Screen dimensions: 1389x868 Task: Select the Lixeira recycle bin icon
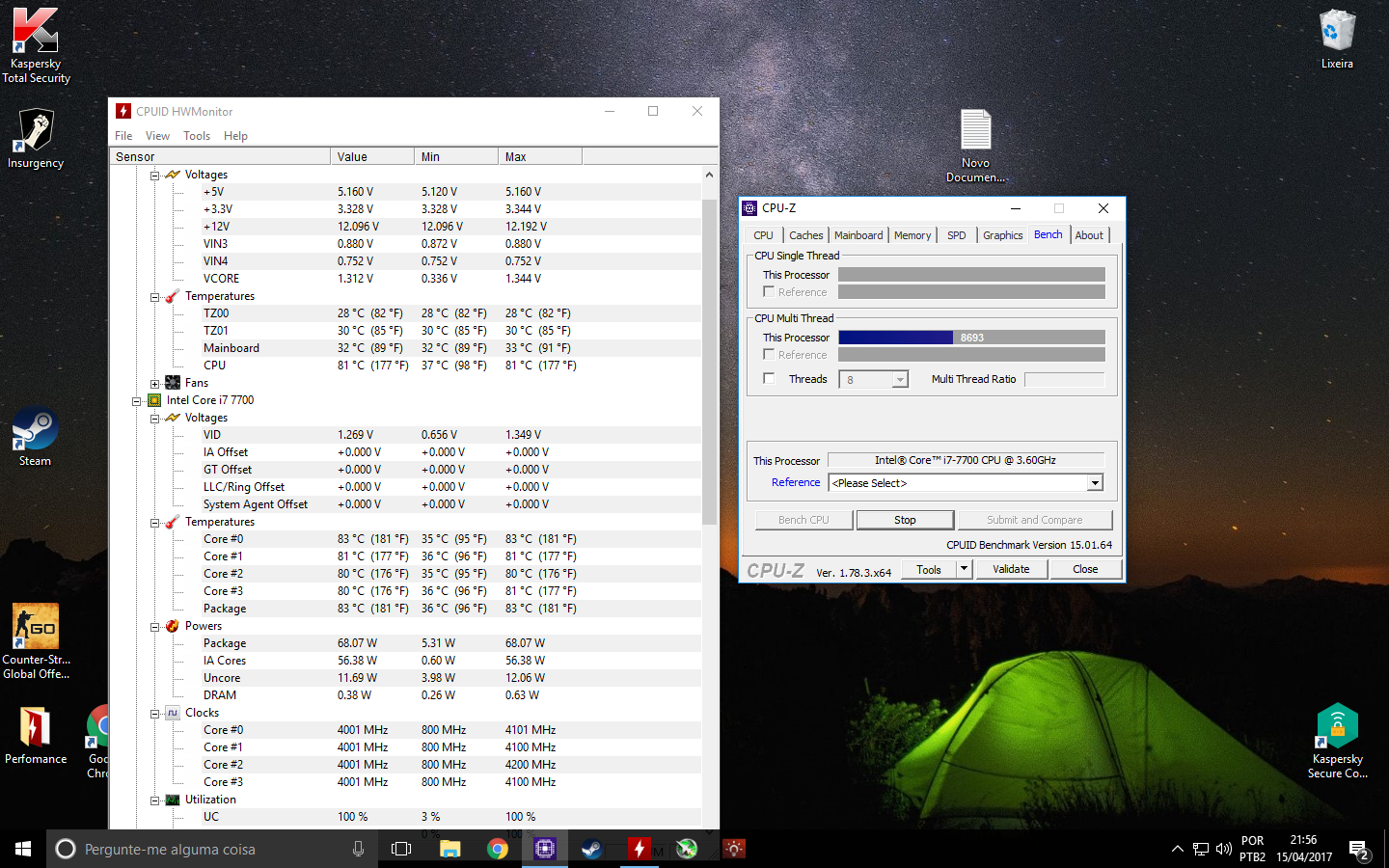tap(1337, 39)
